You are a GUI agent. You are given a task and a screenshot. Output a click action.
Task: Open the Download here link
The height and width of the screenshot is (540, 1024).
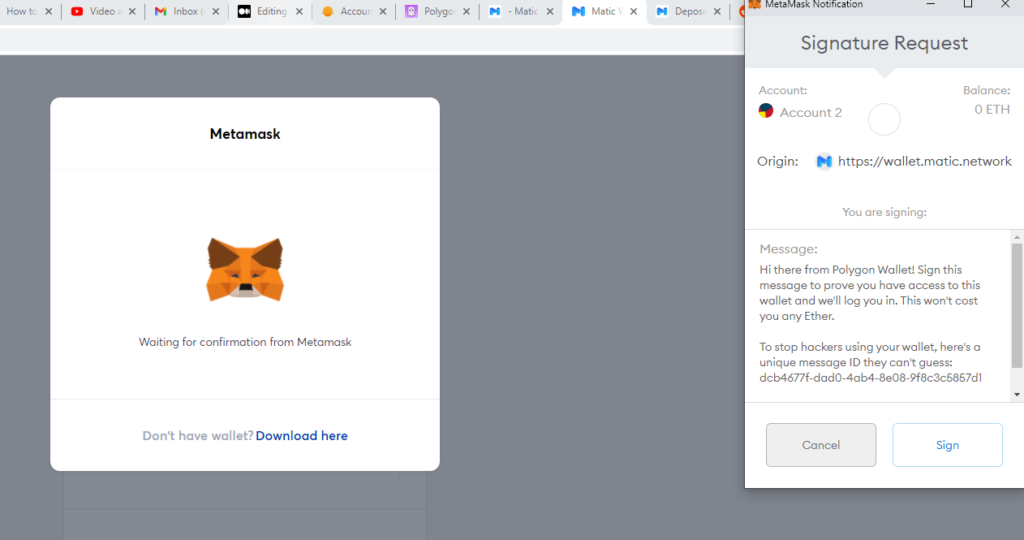pyautogui.click(x=301, y=436)
